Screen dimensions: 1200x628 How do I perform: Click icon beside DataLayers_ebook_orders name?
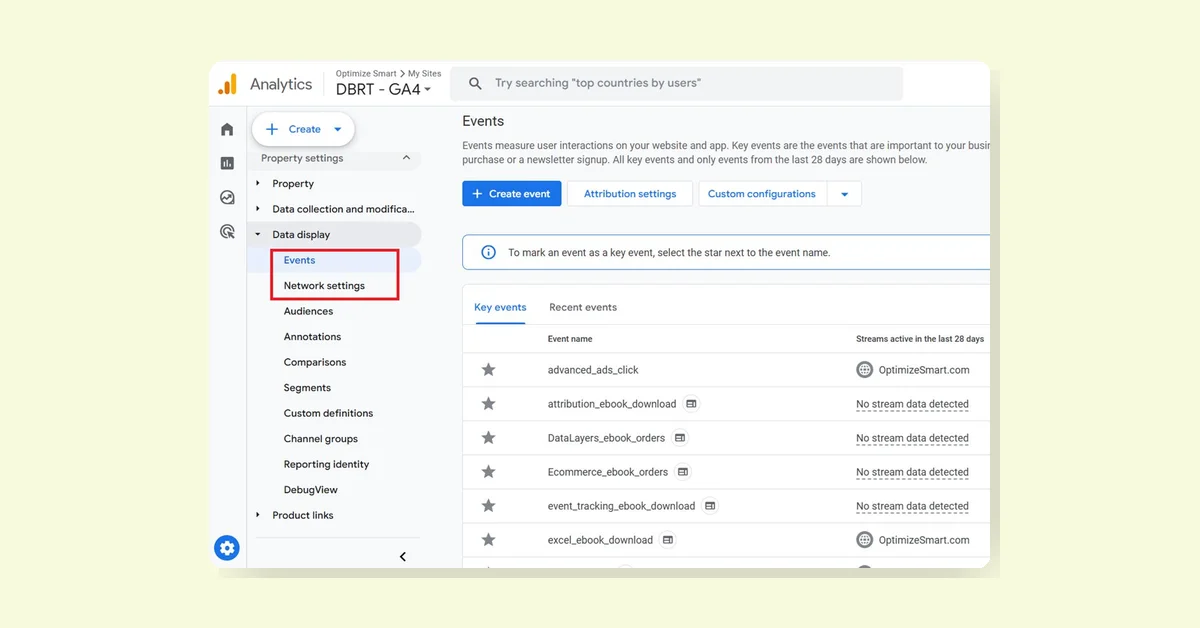coord(680,438)
